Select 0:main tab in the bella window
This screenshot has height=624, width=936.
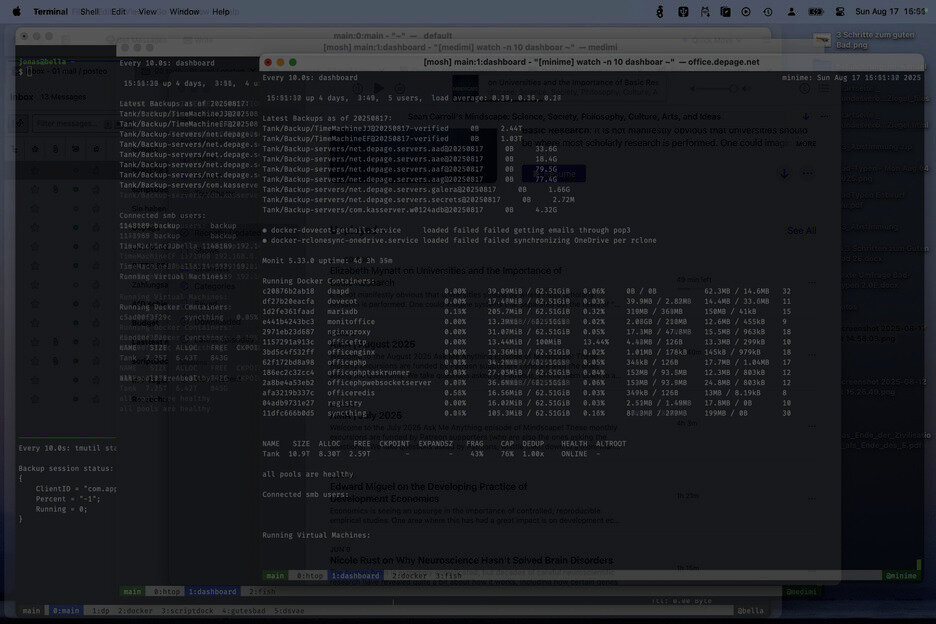[x=66, y=611]
